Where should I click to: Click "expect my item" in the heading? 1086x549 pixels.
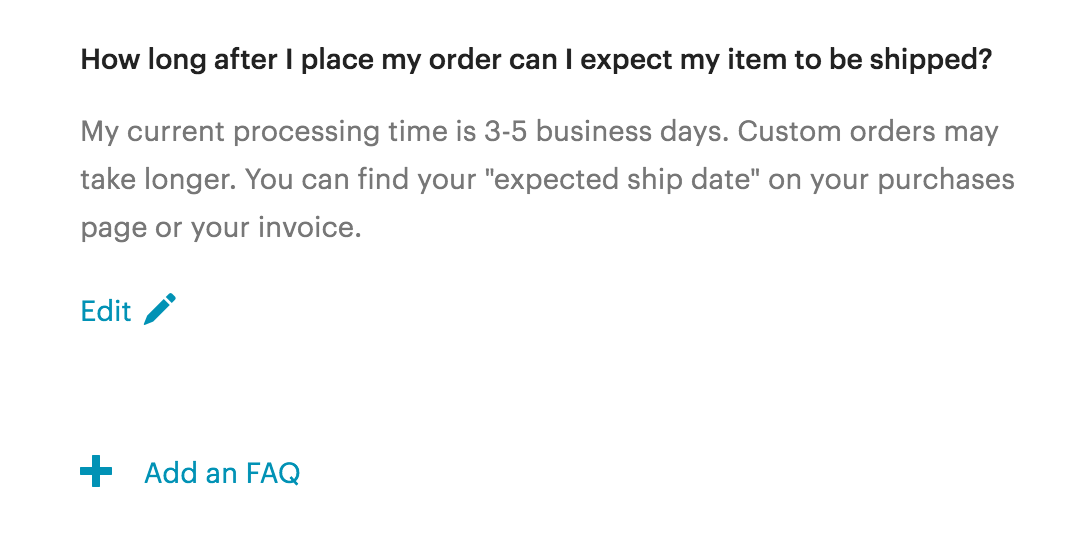[x=684, y=61]
